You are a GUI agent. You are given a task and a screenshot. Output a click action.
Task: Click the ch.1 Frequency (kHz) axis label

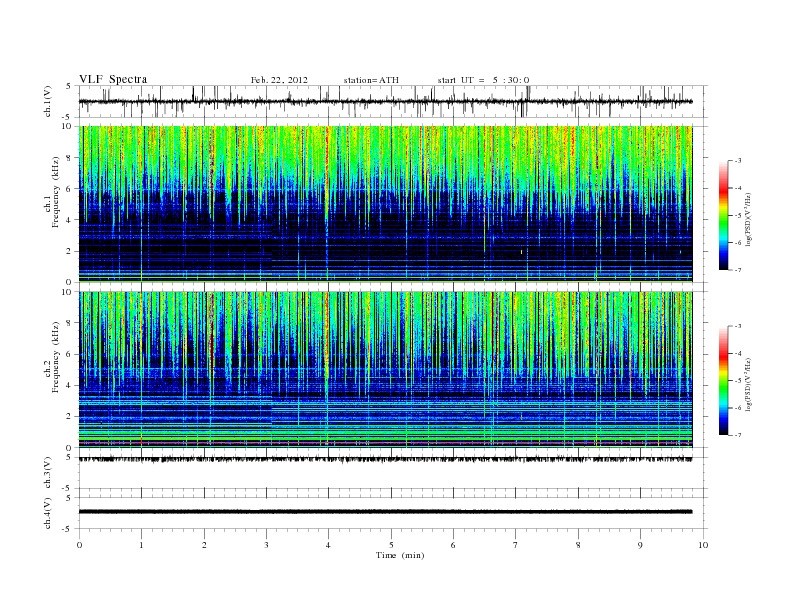pyautogui.click(x=52, y=192)
